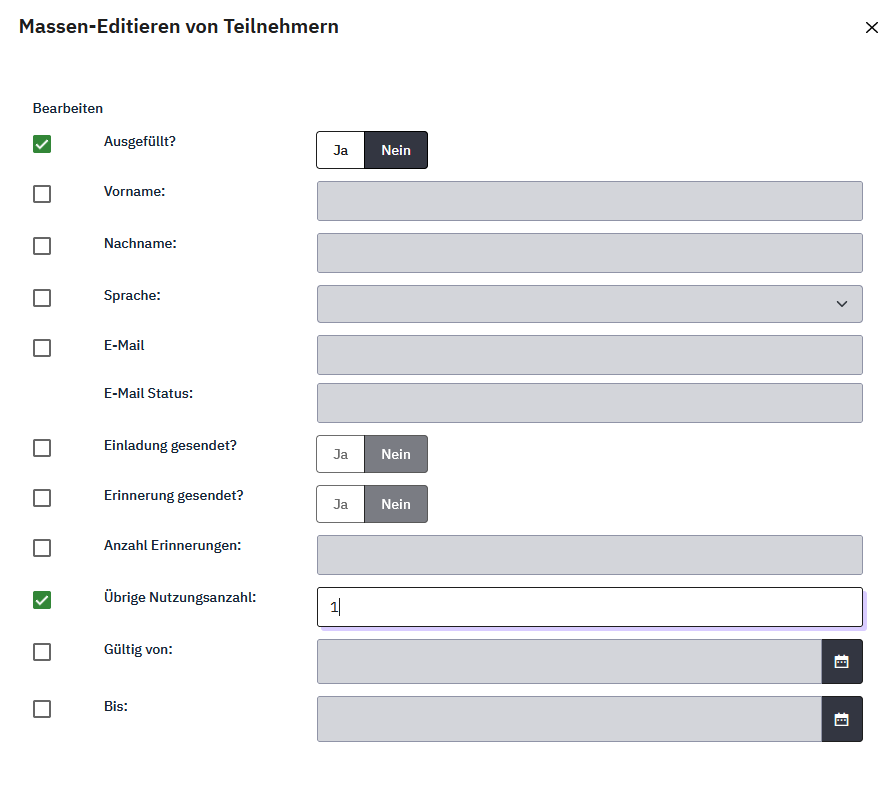882x799 pixels.
Task: Click into Übrige Nutzungsanzahl input field
Action: point(589,607)
